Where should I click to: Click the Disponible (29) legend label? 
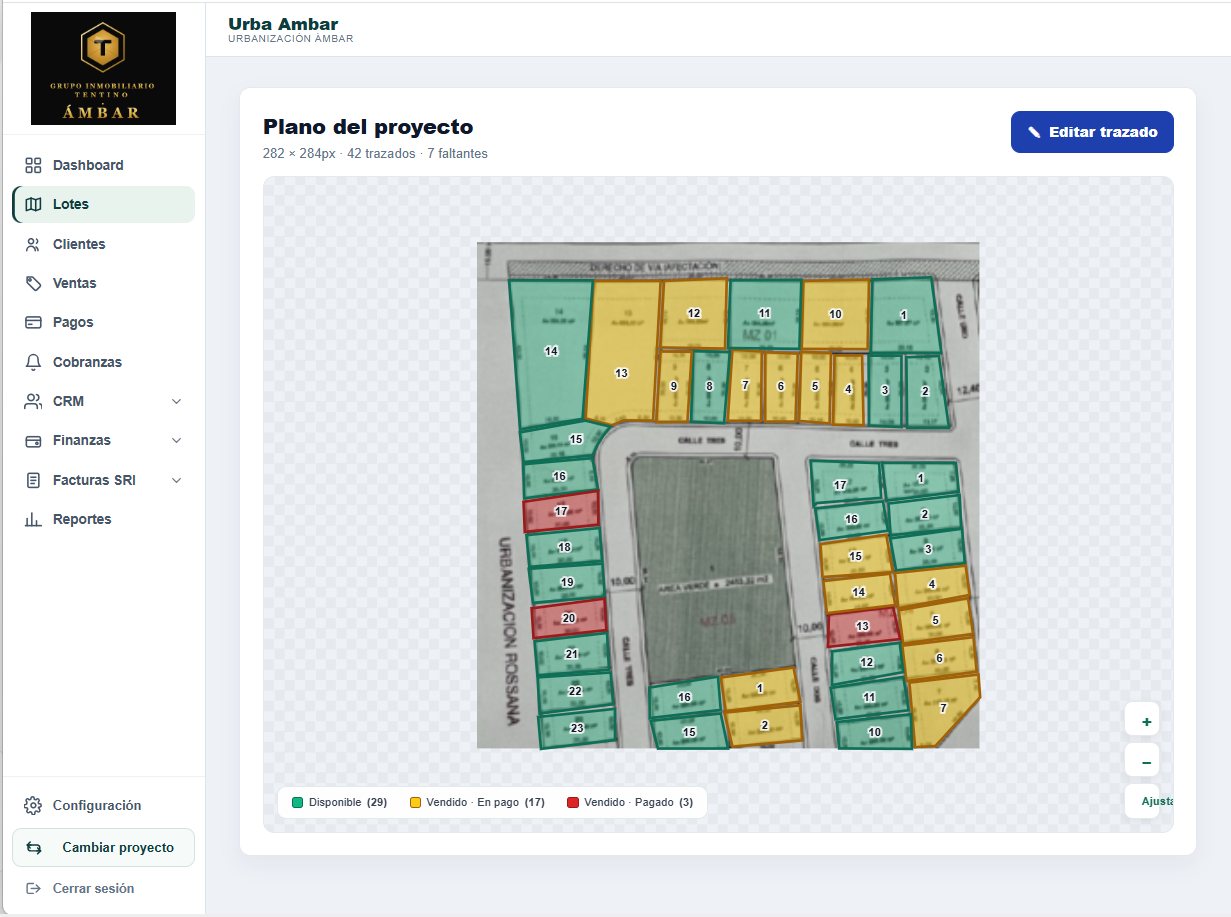pos(348,802)
